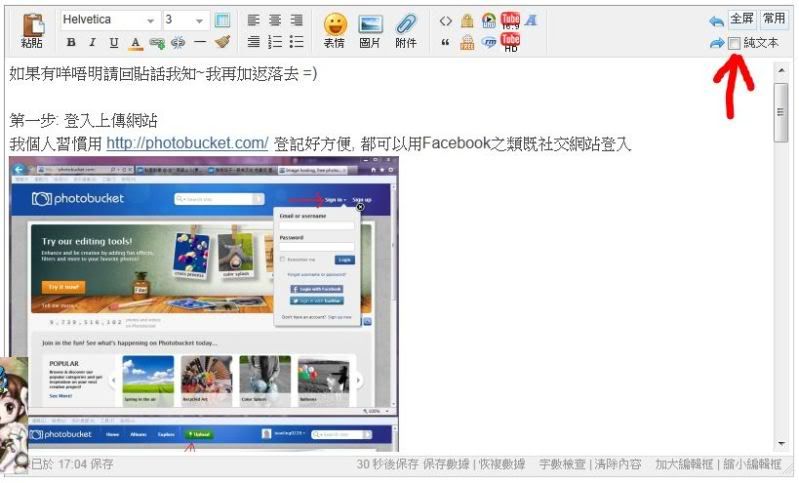Clear formatting with the broom icon
The height and width of the screenshot is (483, 799).
[222, 42]
